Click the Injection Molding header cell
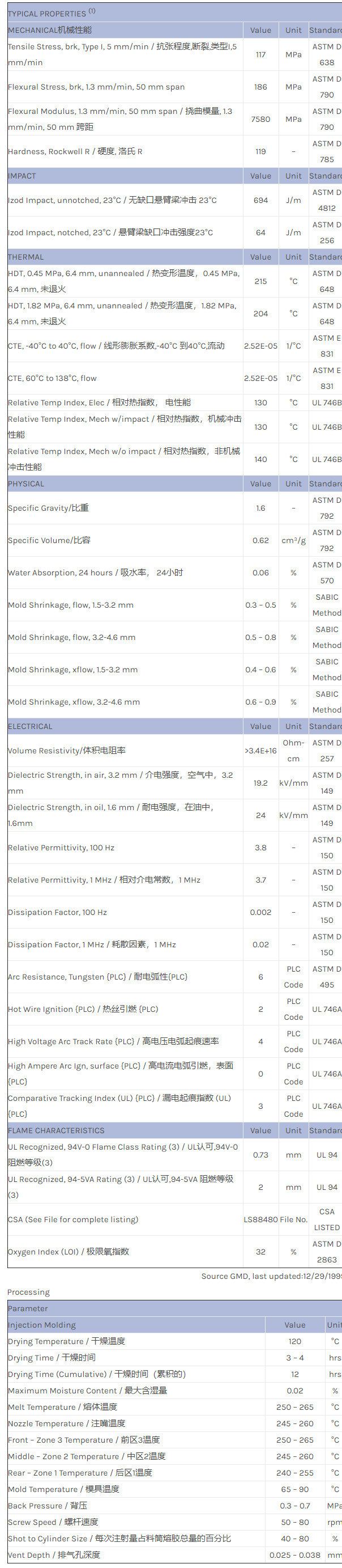 42,1324
